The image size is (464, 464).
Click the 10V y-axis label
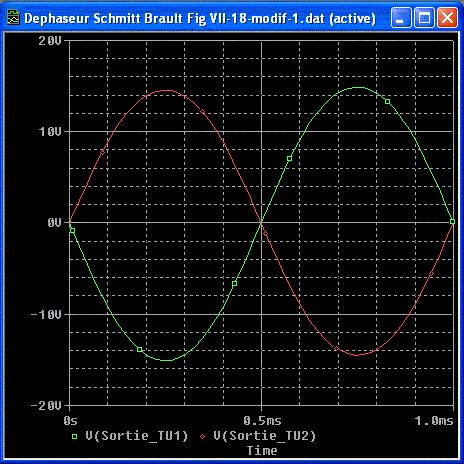[x=50, y=132]
